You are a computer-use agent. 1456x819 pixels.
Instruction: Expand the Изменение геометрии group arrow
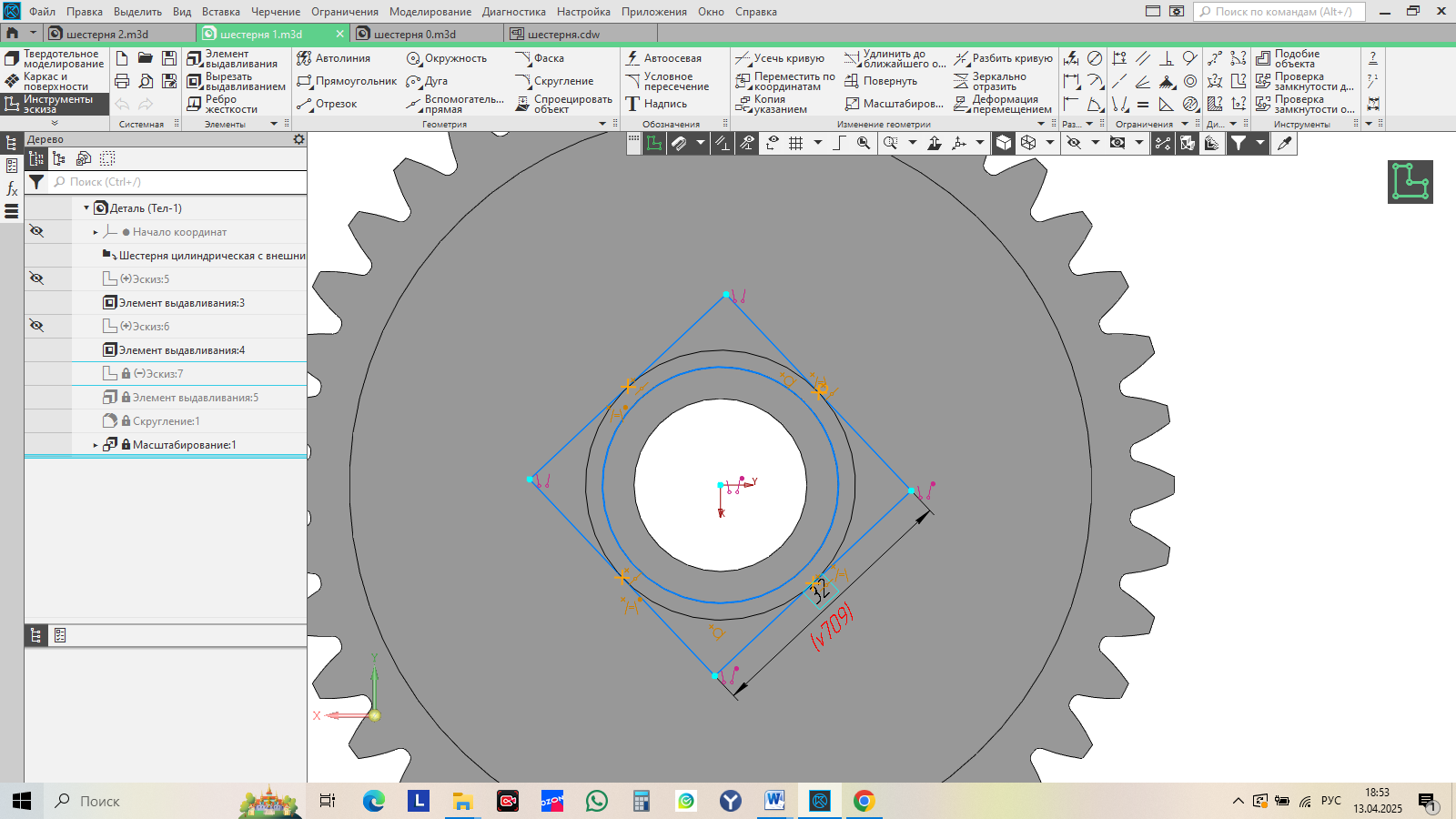(1041, 124)
